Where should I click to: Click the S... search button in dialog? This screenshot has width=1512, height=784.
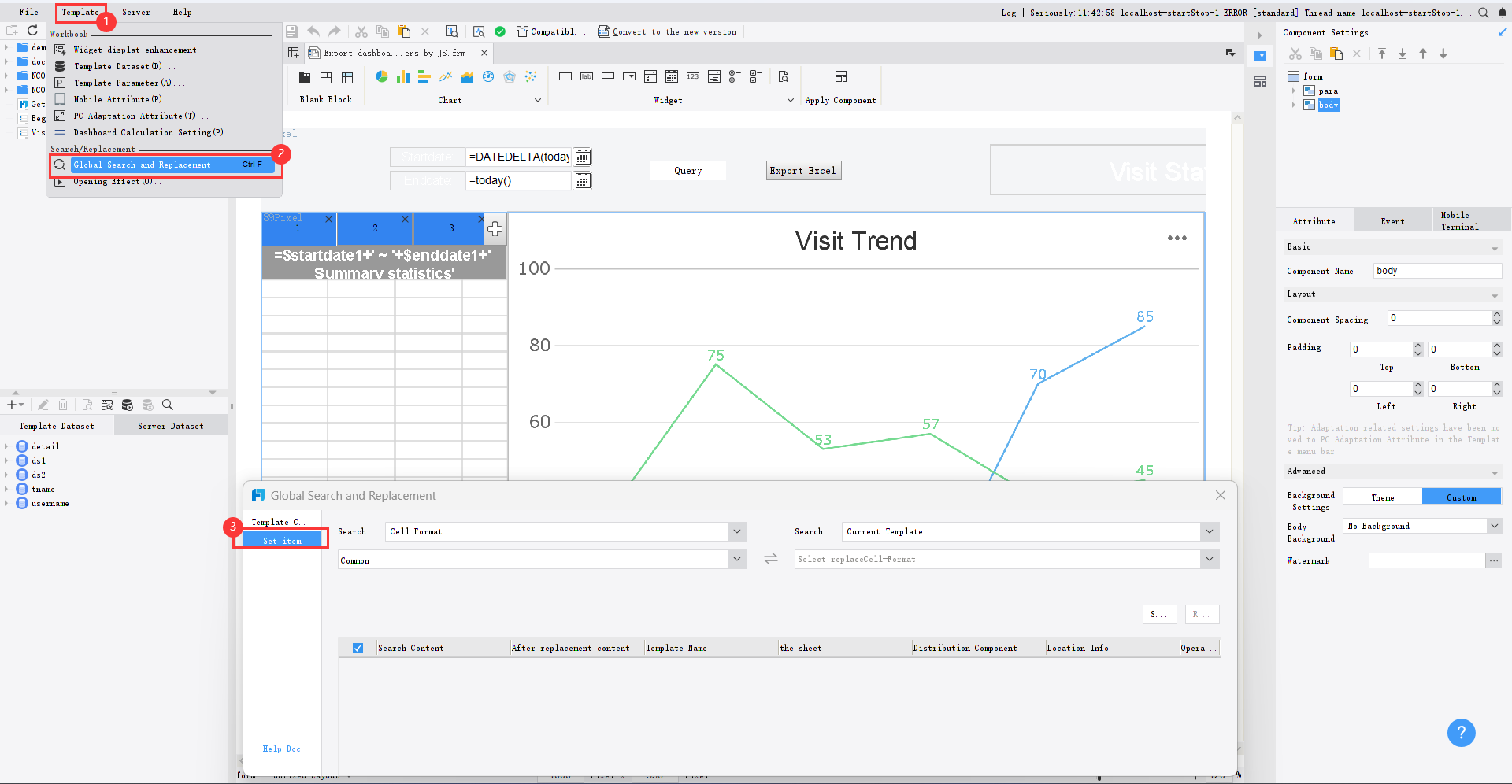(x=1159, y=614)
